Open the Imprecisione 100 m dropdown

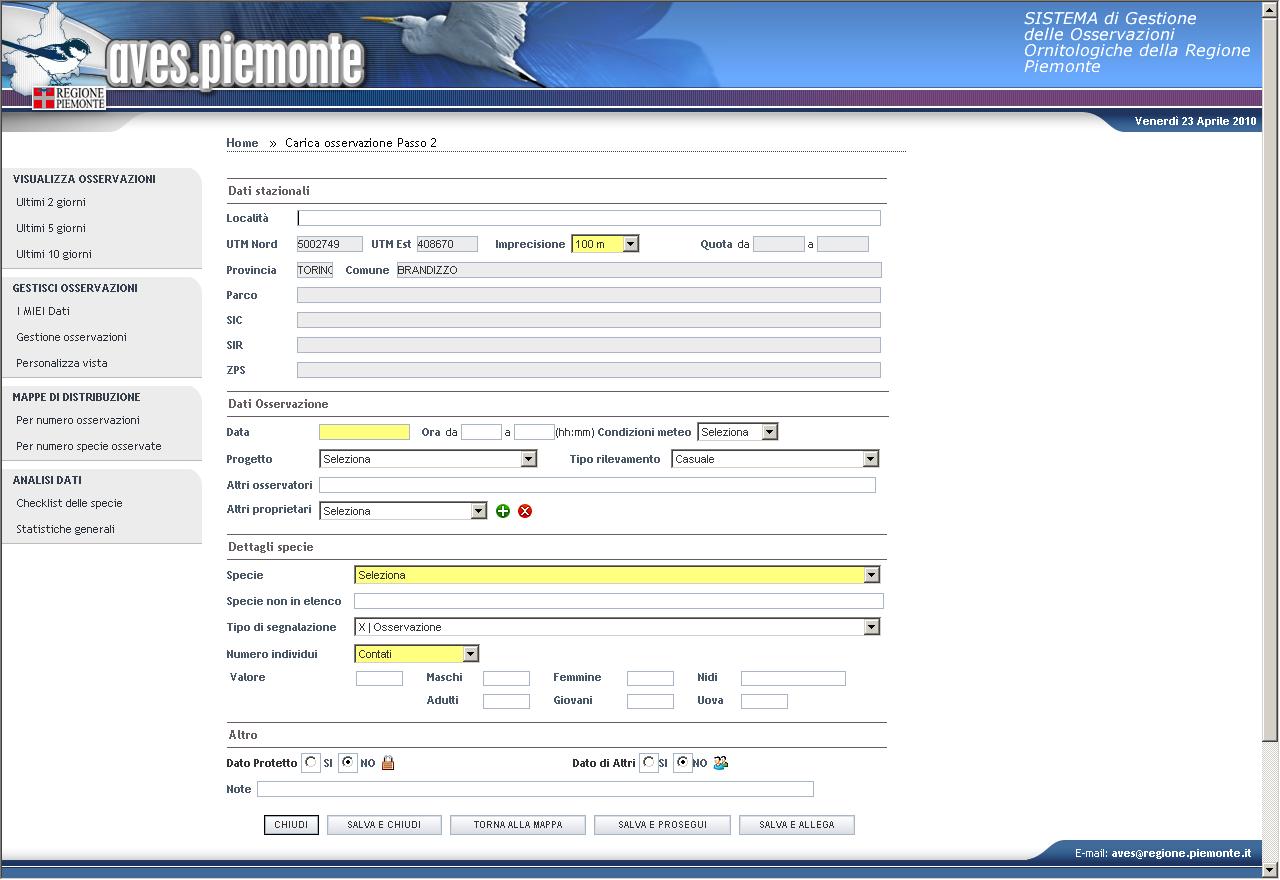coord(605,244)
